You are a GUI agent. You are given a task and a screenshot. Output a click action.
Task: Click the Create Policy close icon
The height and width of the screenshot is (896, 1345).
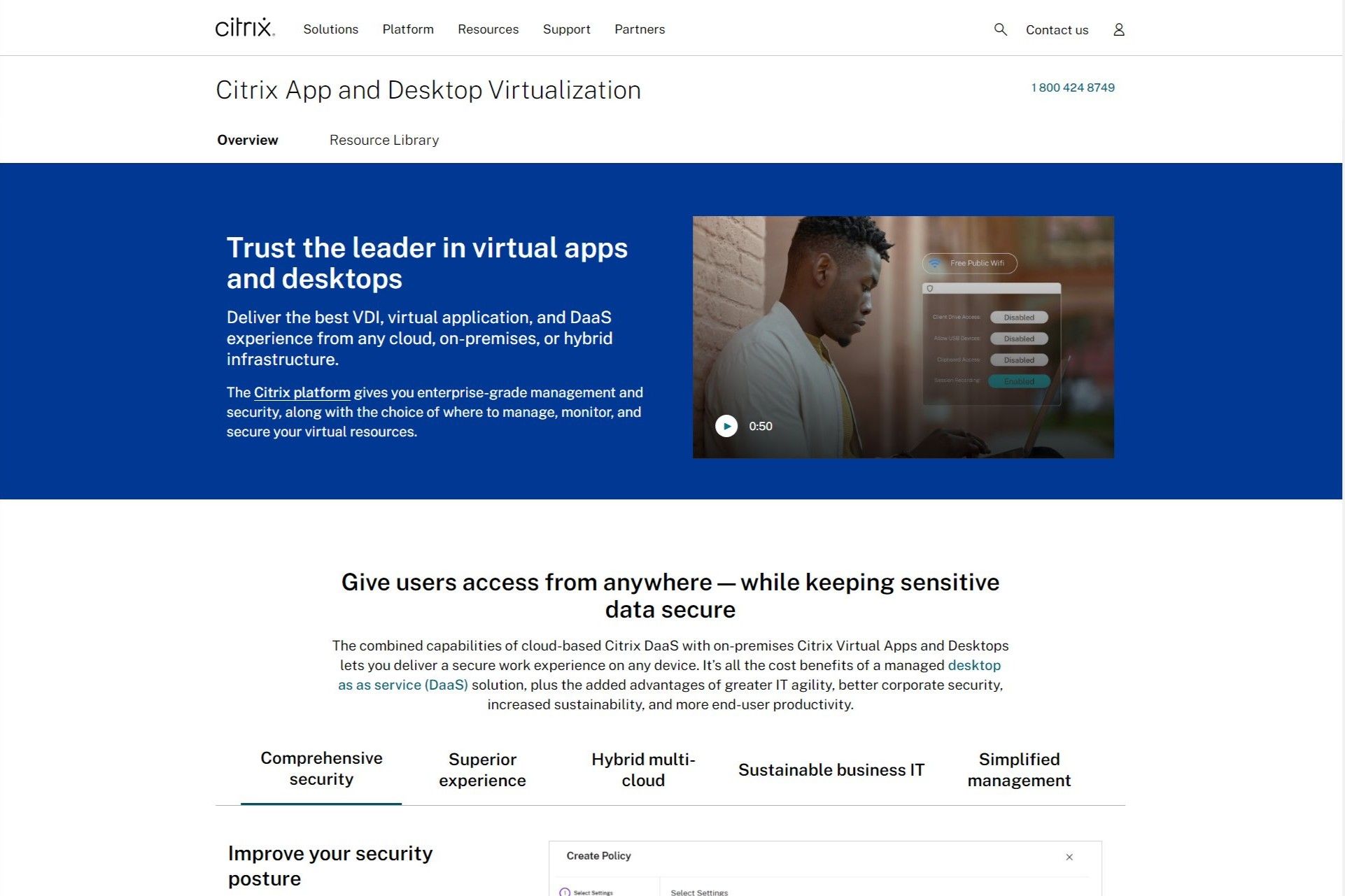[x=1069, y=856]
